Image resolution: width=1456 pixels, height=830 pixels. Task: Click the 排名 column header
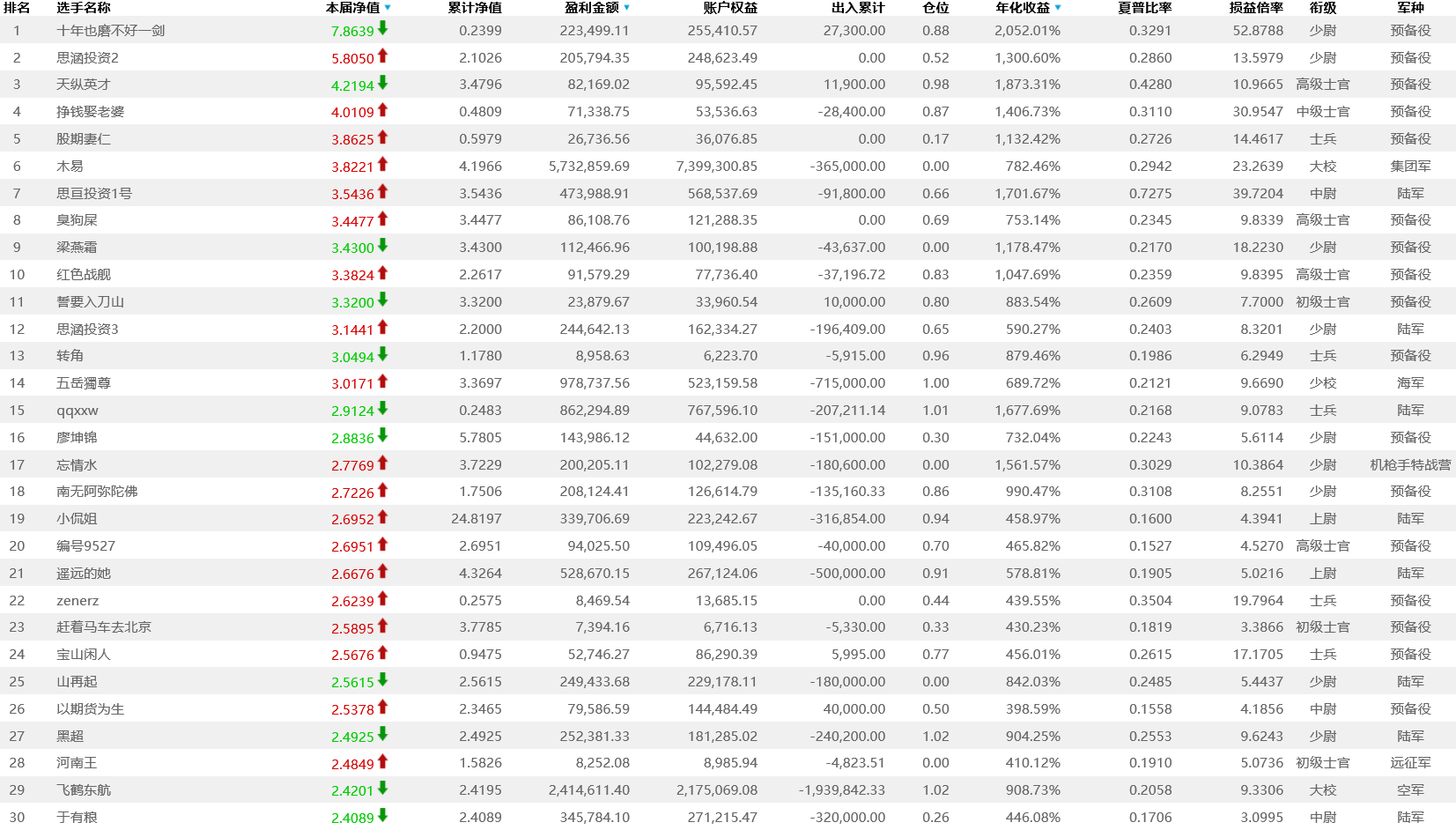[17, 8]
